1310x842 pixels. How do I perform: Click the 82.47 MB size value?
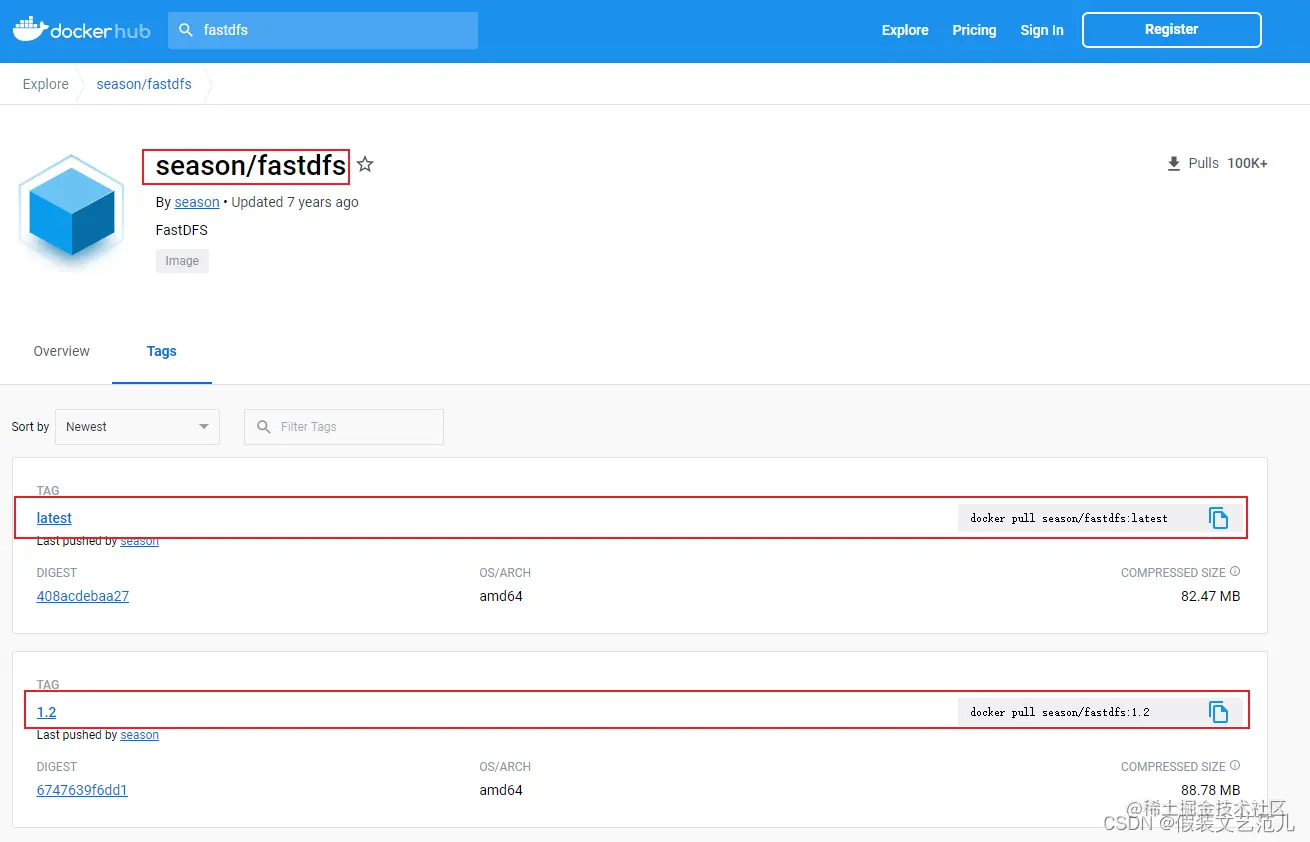[1210, 596]
